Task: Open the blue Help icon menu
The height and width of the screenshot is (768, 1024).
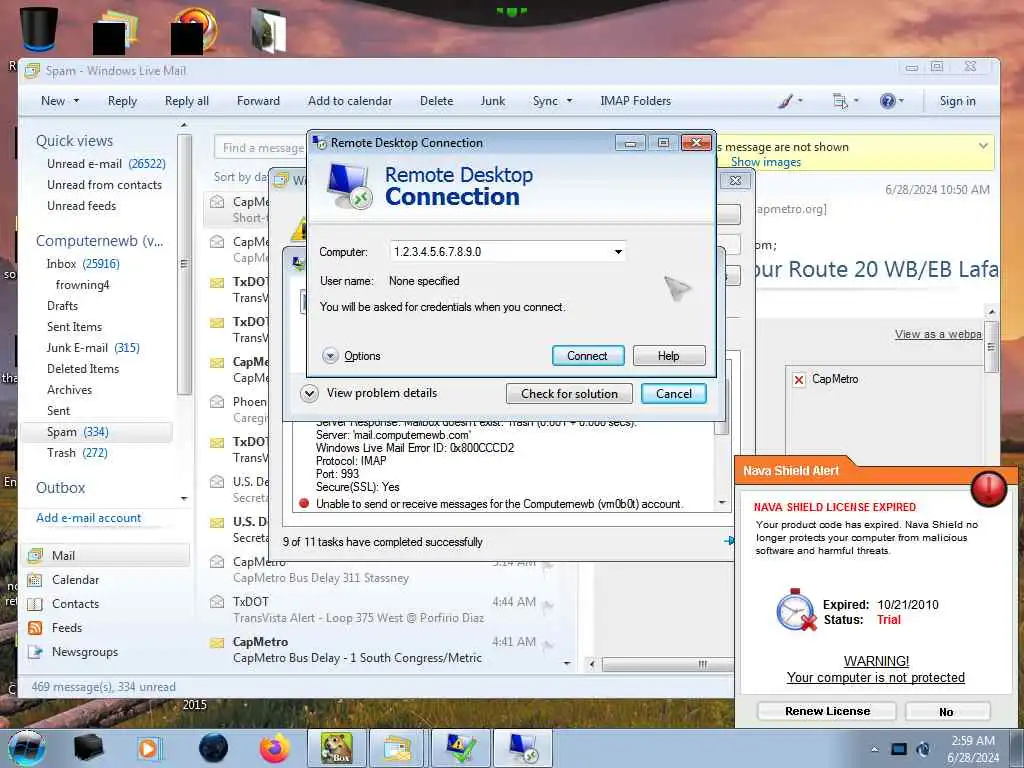Action: [x=888, y=101]
